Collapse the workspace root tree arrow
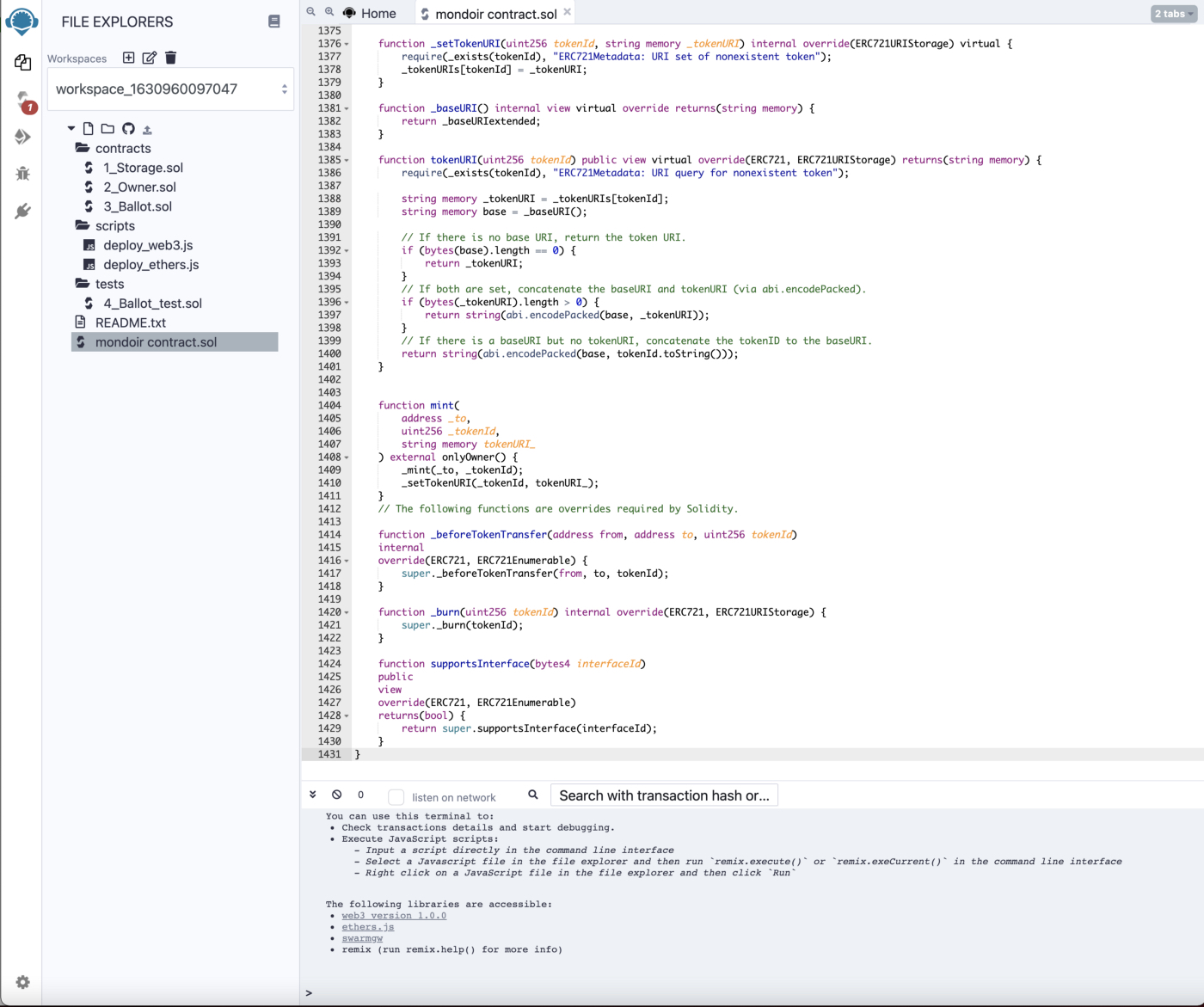 coord(71,129)
